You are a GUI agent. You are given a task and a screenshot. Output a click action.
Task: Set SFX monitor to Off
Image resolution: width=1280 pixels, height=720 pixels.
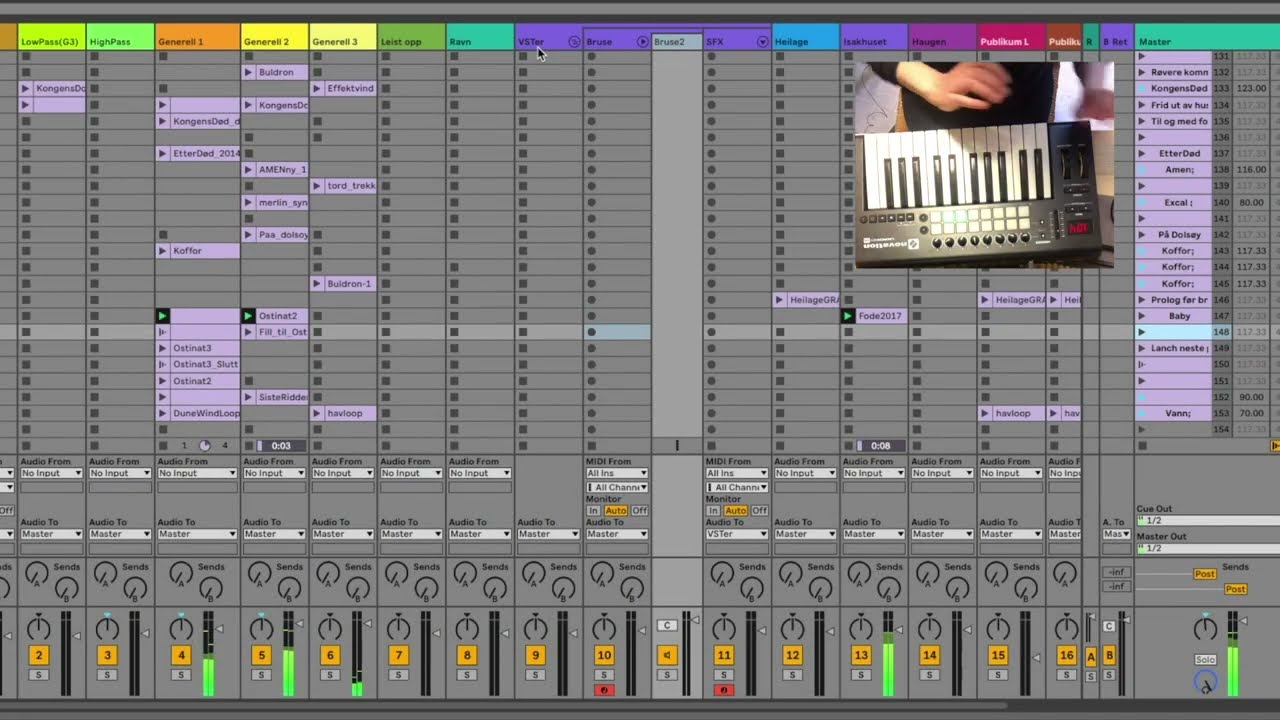760,511
